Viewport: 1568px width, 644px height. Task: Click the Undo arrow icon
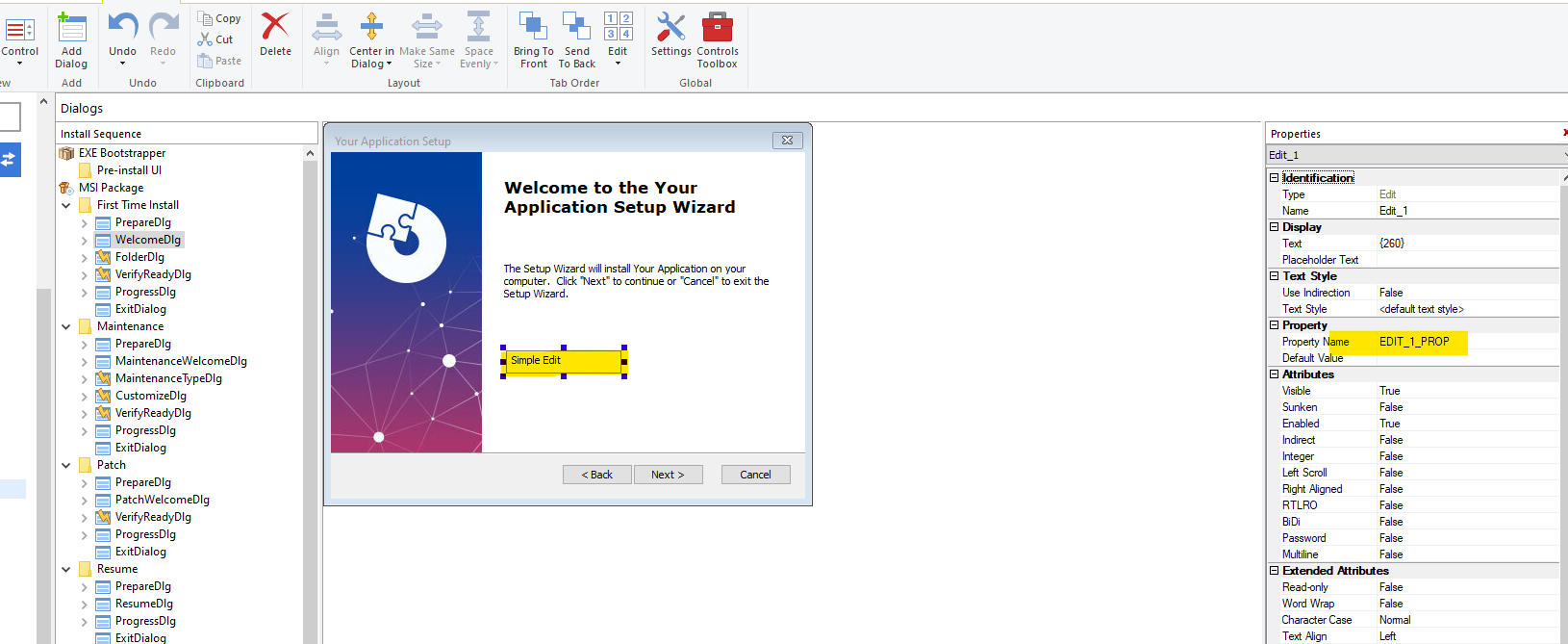(x=122, y=26)
